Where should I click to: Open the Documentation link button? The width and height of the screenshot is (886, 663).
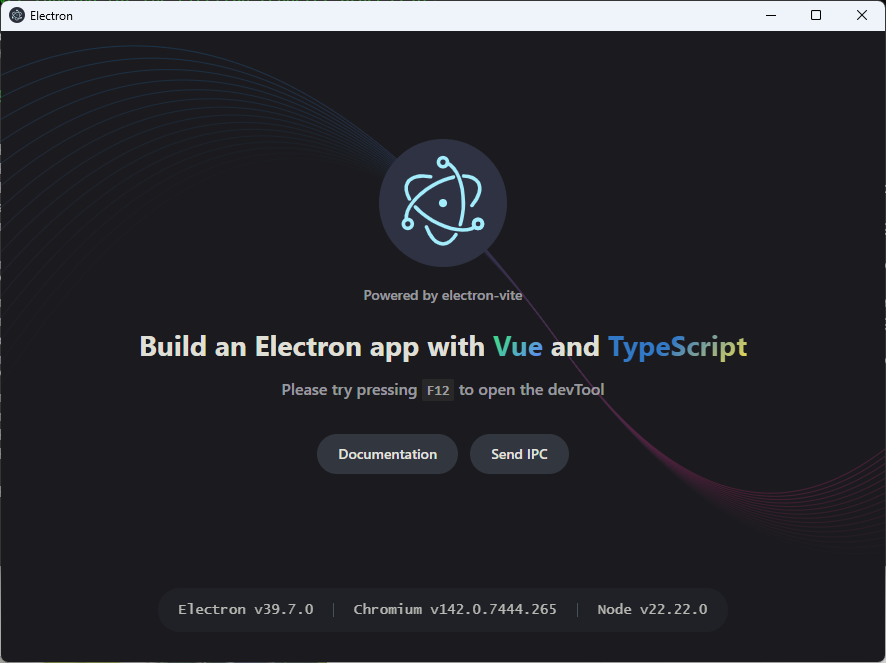pos(387,454)
